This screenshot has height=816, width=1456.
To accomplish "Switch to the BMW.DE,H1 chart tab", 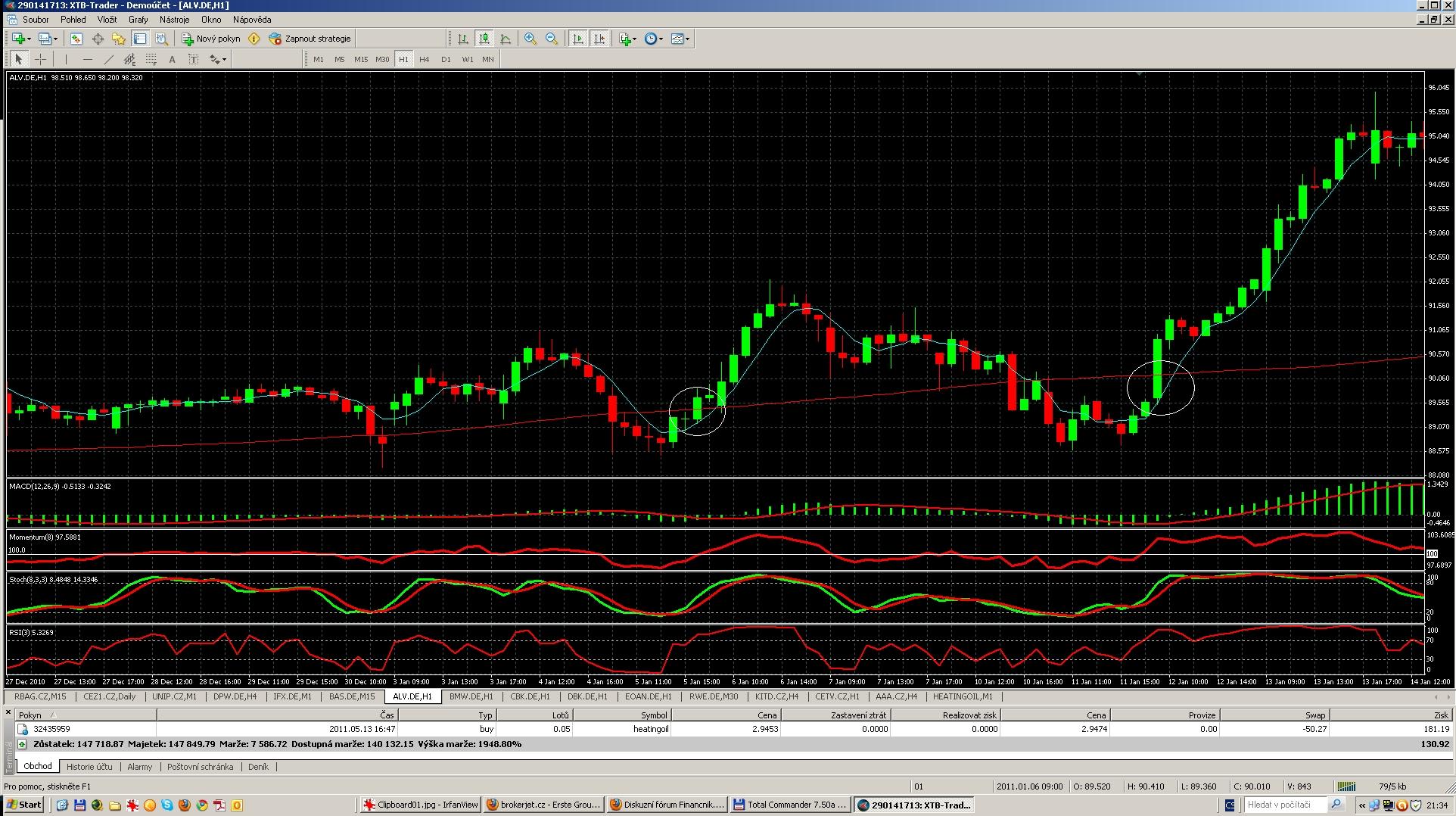I will click(x=471, y=696).
